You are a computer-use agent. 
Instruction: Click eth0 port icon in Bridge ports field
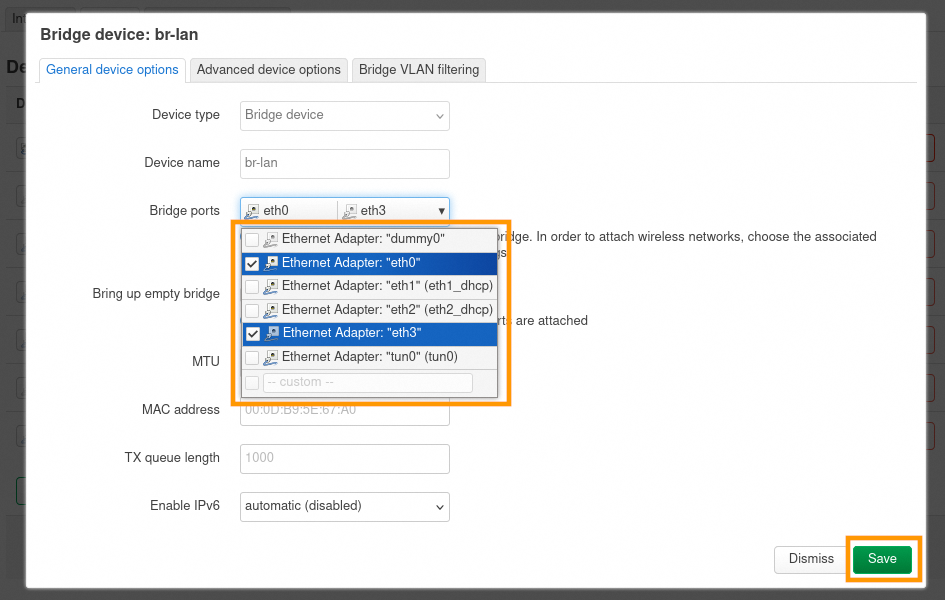[252, 211]
